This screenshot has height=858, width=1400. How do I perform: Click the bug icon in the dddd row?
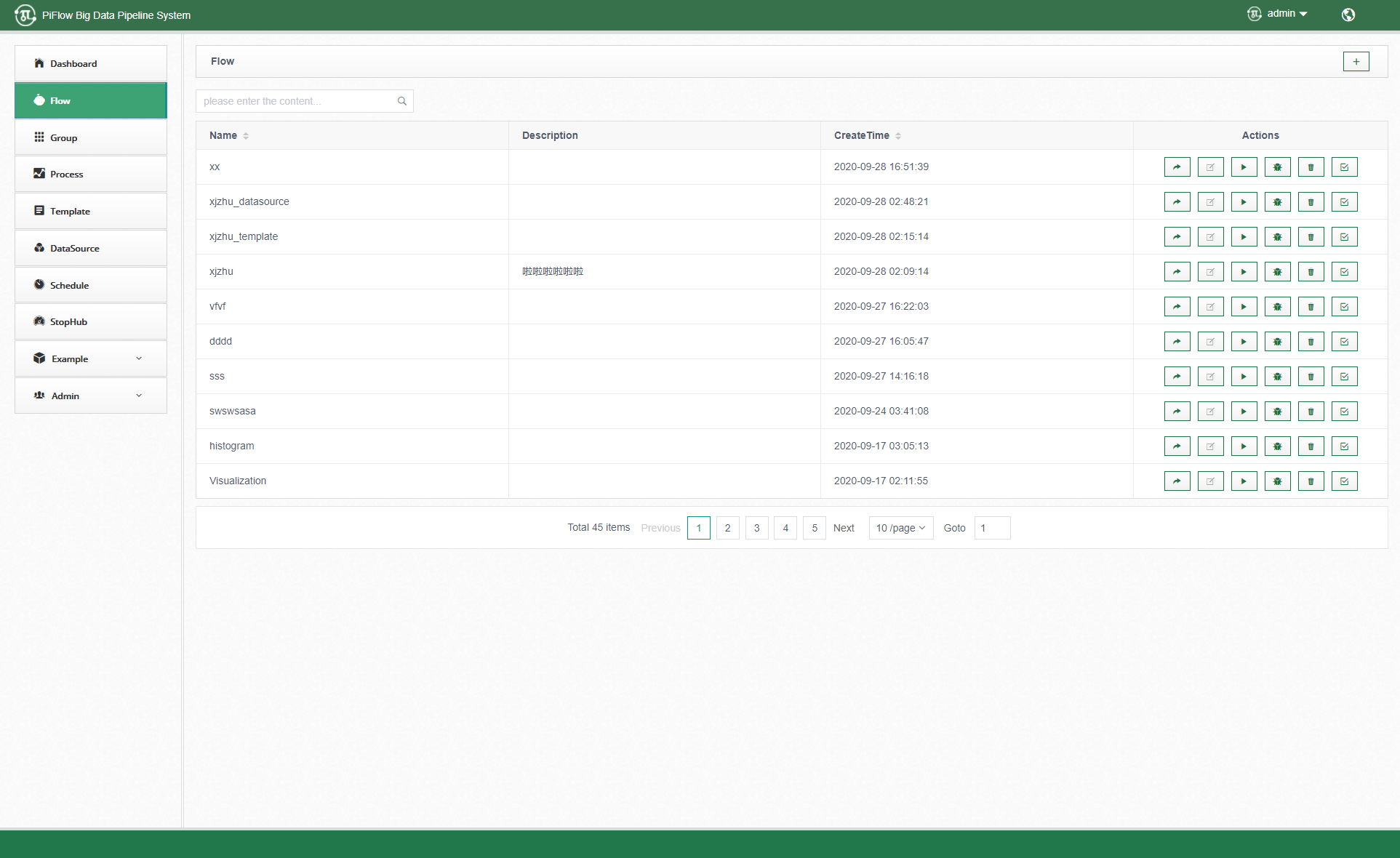click(1277, 342)
